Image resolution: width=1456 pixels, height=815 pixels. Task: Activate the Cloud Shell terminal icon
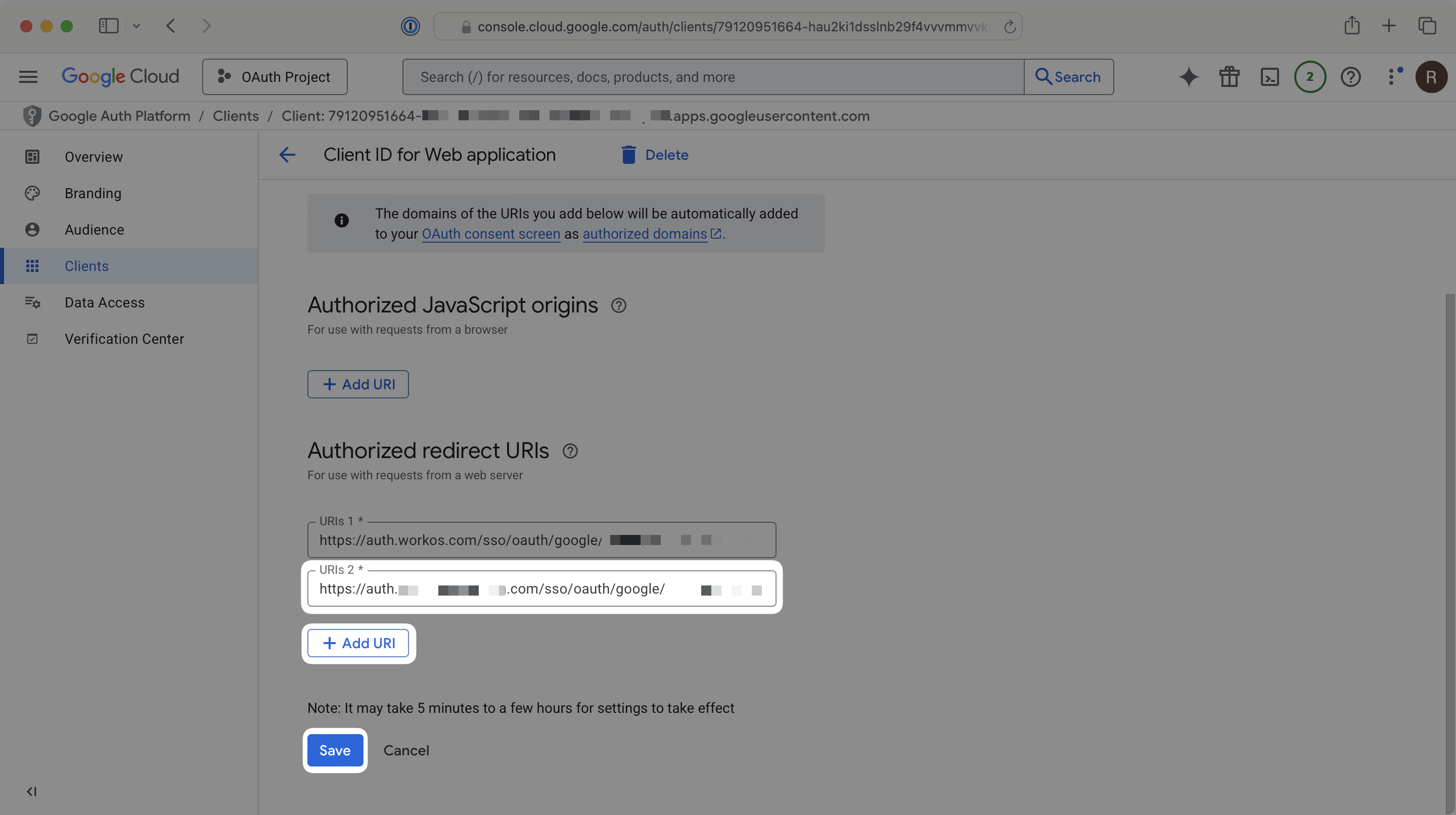pyautogui.click(x=1269, y=76)
